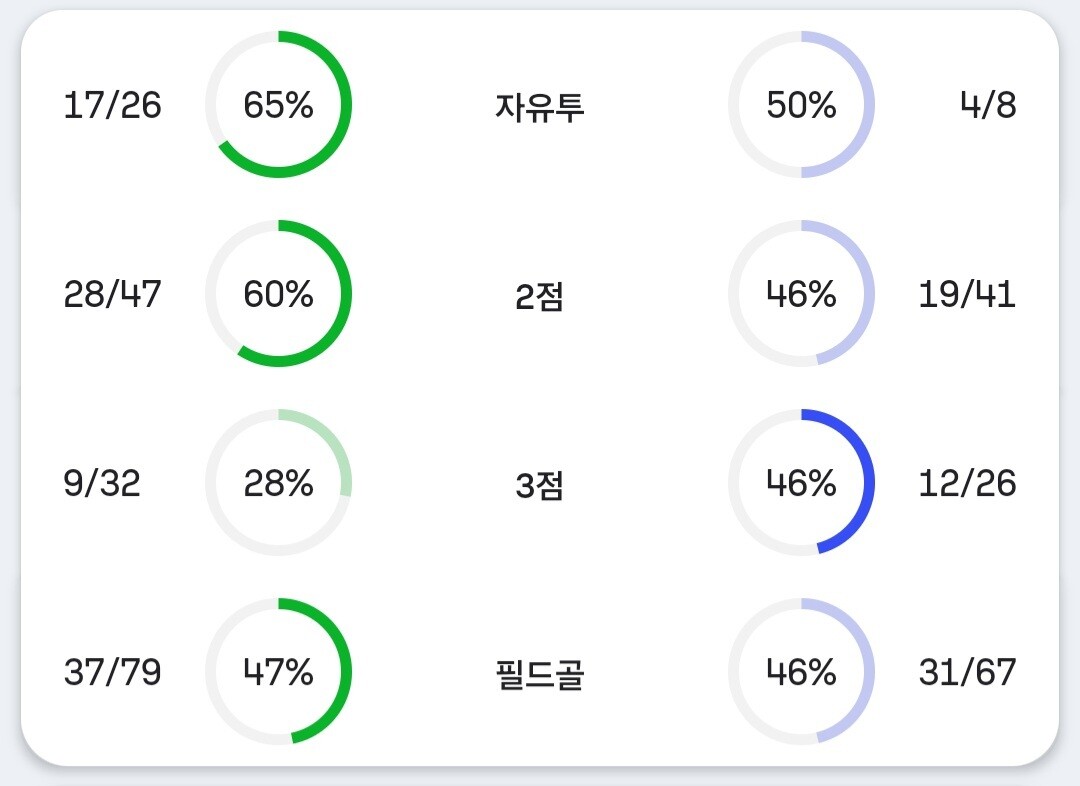Select the 필드골 category label
This screenshot has height=786, width=1080.
[x=539, y=675]
